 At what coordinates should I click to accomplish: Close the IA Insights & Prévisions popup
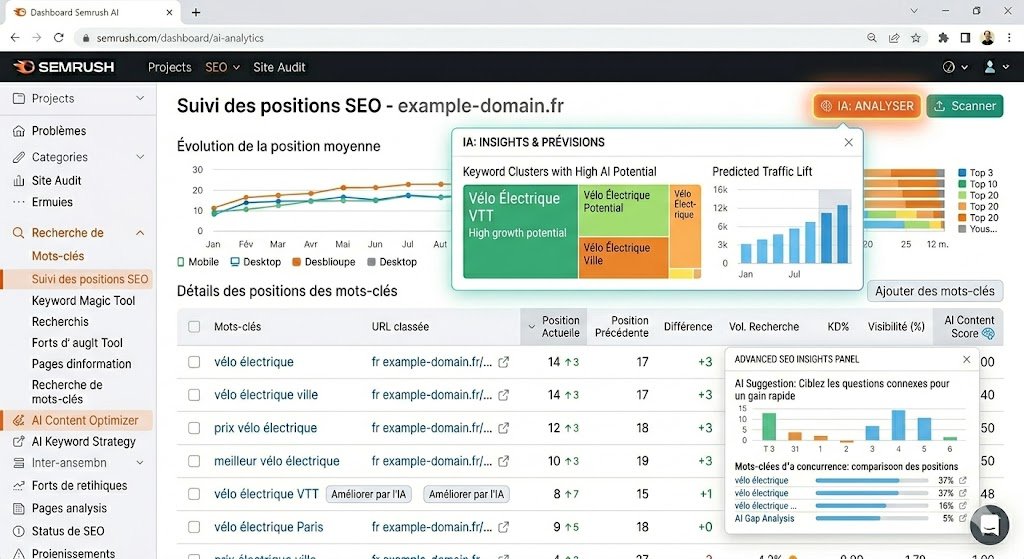click(x=848, y=142)
